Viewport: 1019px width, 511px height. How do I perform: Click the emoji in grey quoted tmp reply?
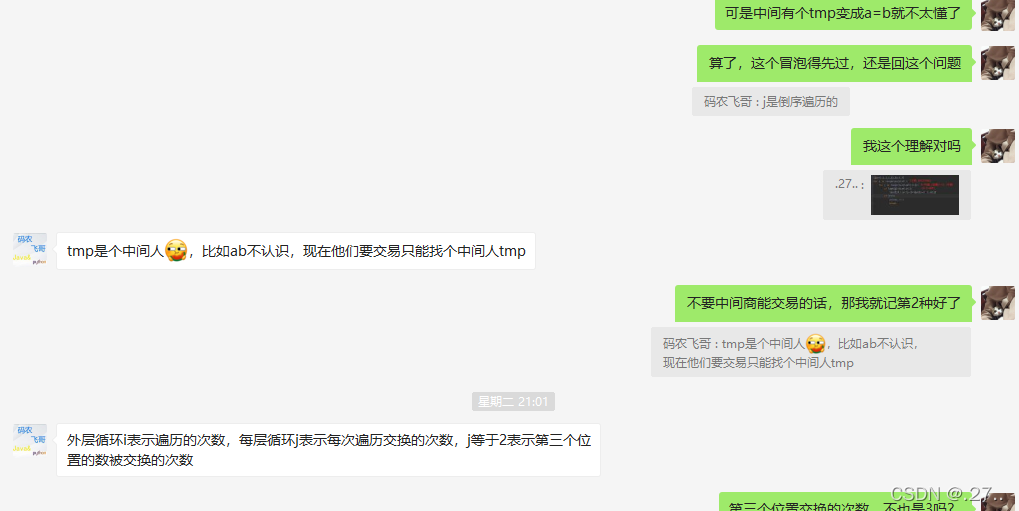coord(816,343)
